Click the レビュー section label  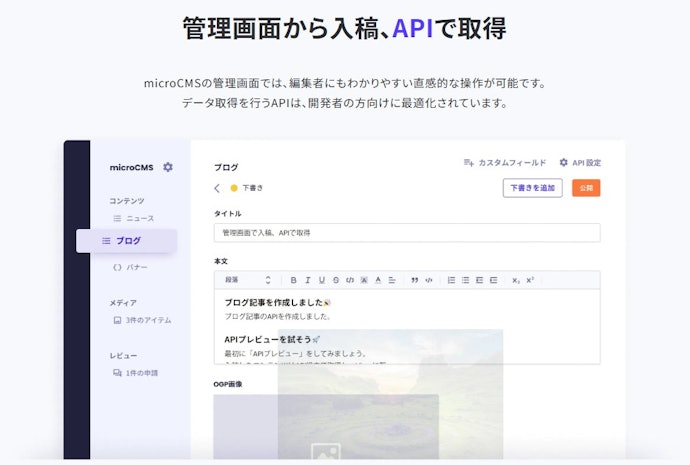click(123, 355)
